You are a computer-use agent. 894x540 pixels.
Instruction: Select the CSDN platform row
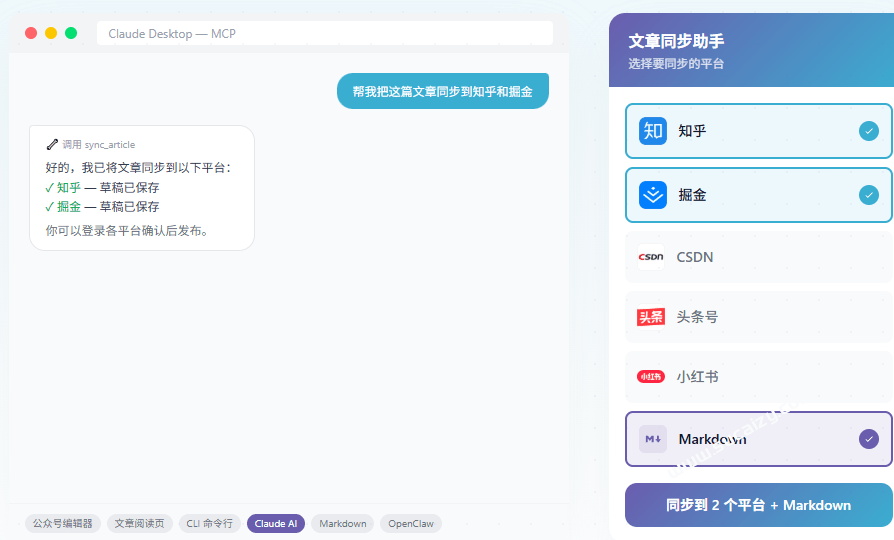pos(759,257)
